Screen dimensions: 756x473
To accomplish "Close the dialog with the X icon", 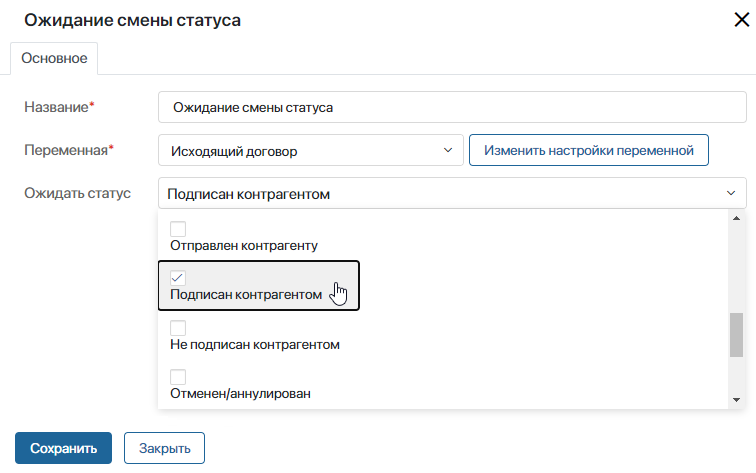I will coord(742,20).
